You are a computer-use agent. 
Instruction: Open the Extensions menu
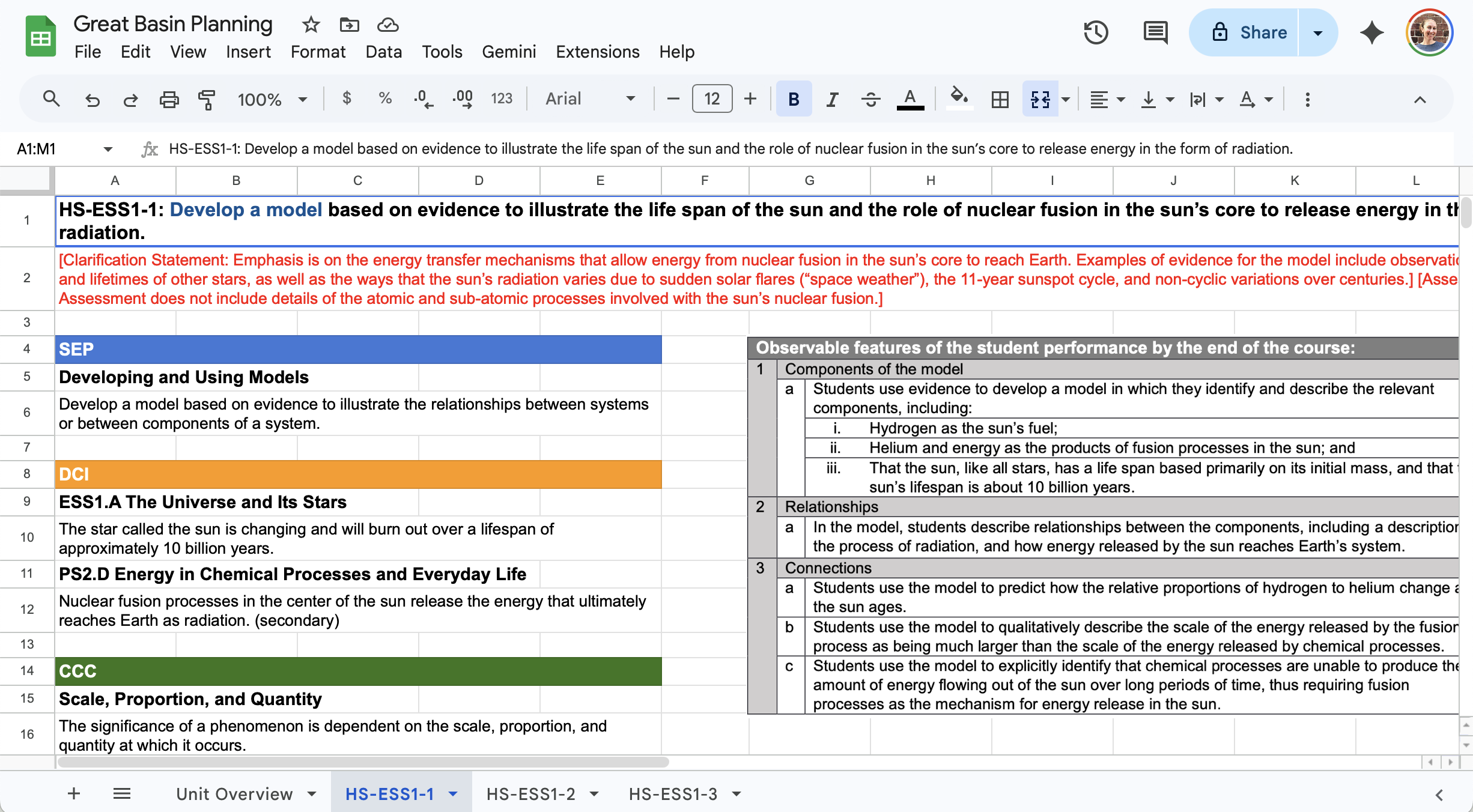pos(597,52)
